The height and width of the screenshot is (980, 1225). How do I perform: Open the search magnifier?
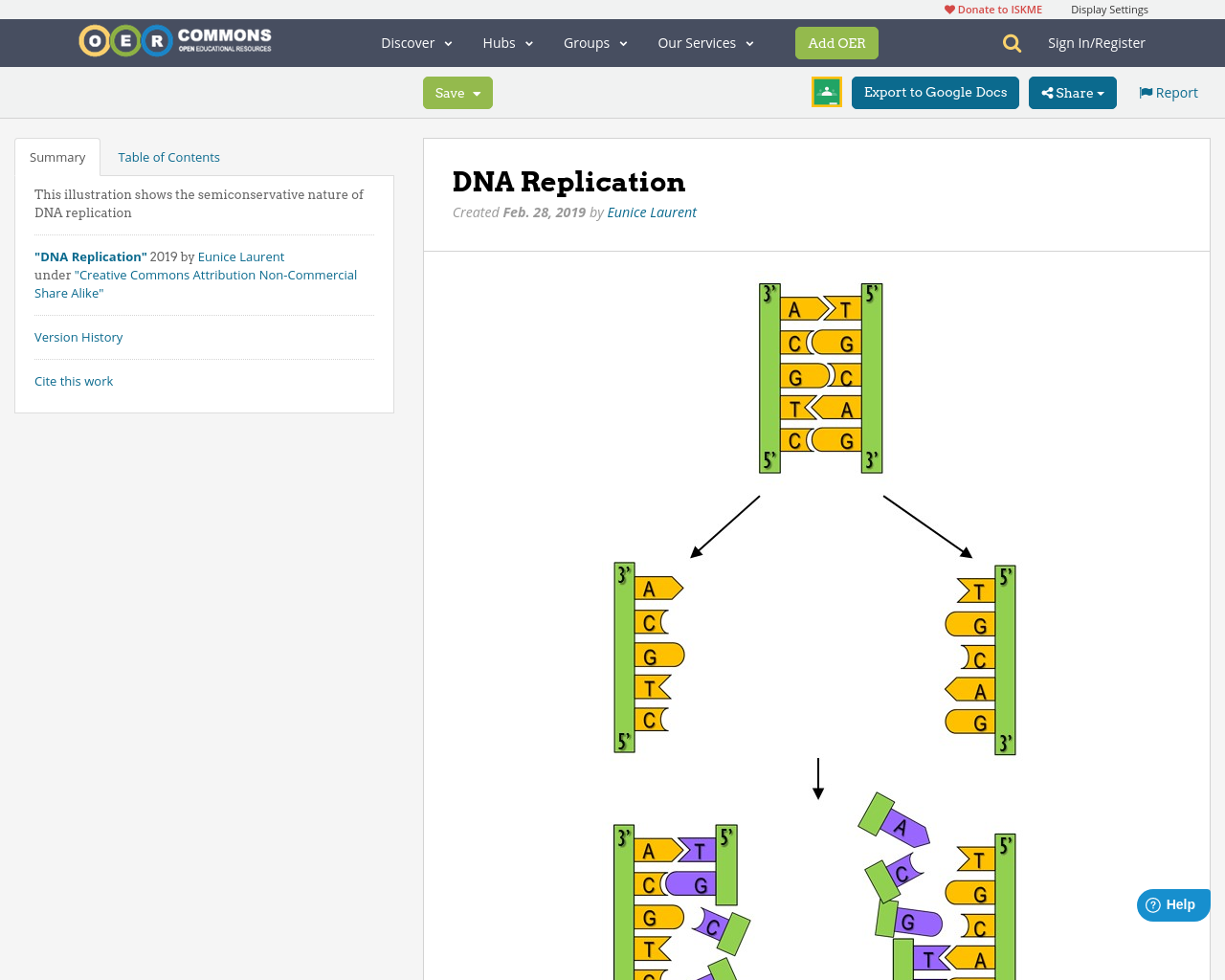[x=1010, y=42]
